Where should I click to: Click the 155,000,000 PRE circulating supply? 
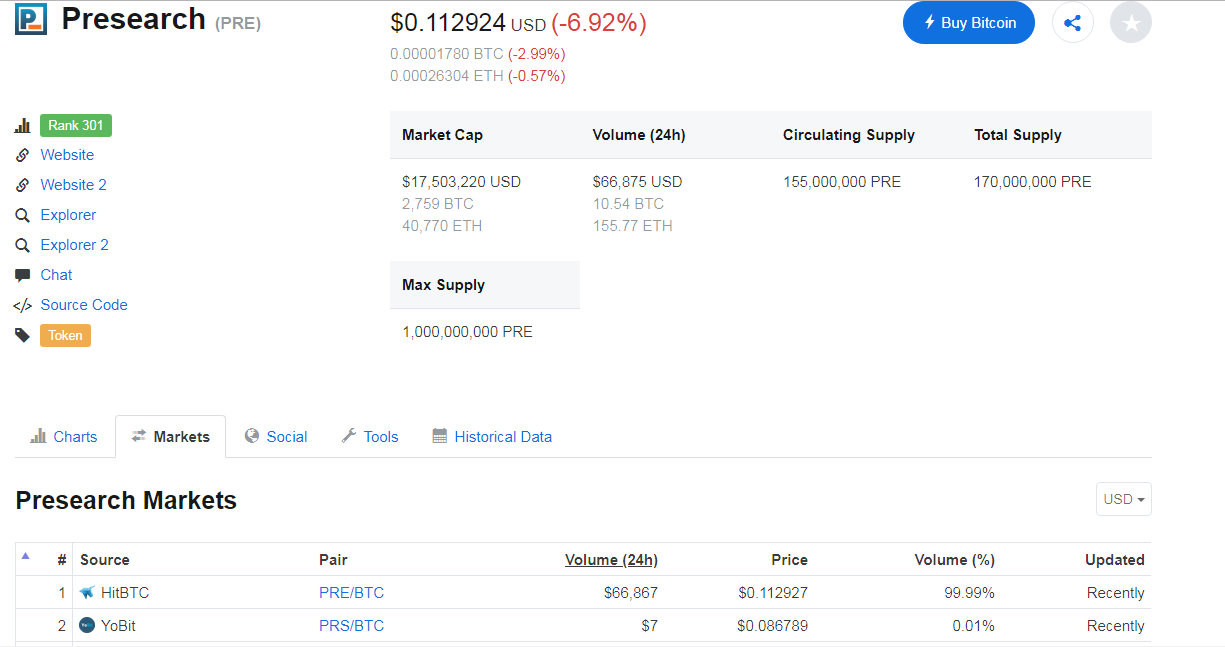coord(842,182)
